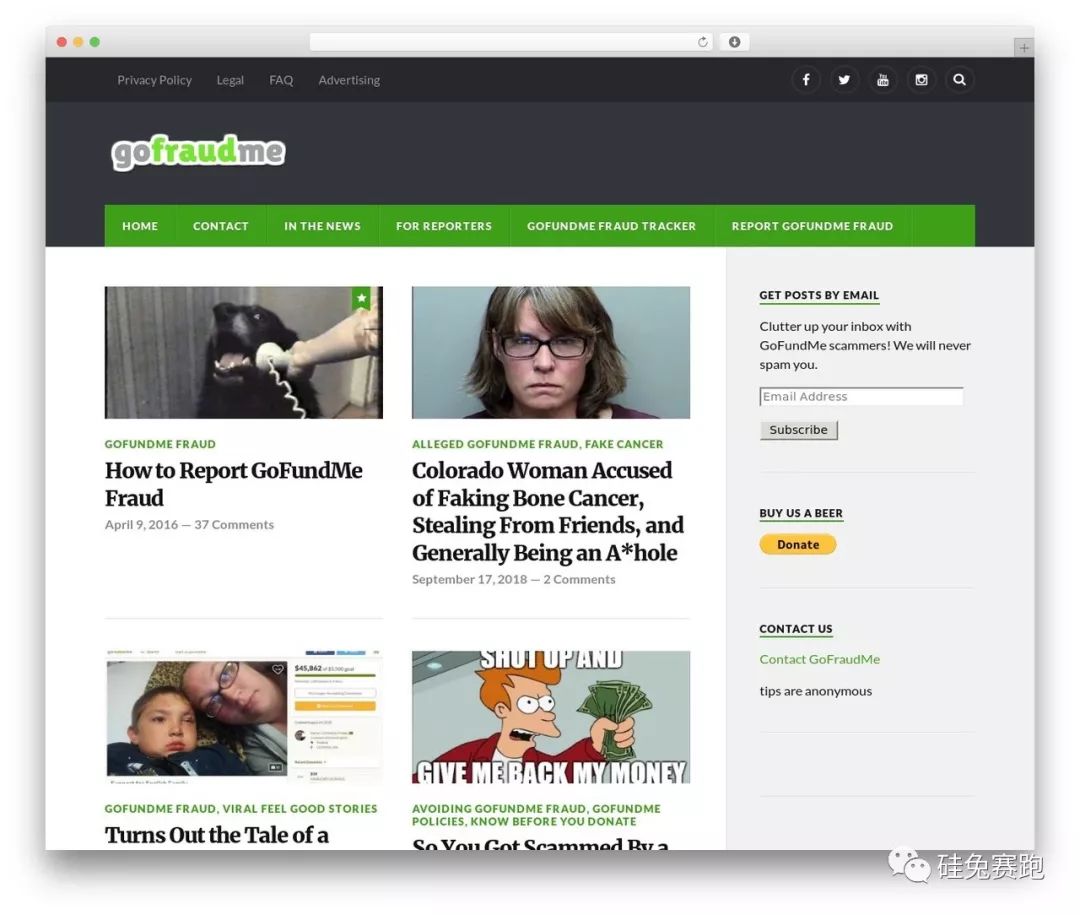Open a new browser tab with plus
This screenshot has width=1080, height=915.
coord(1024,48)
